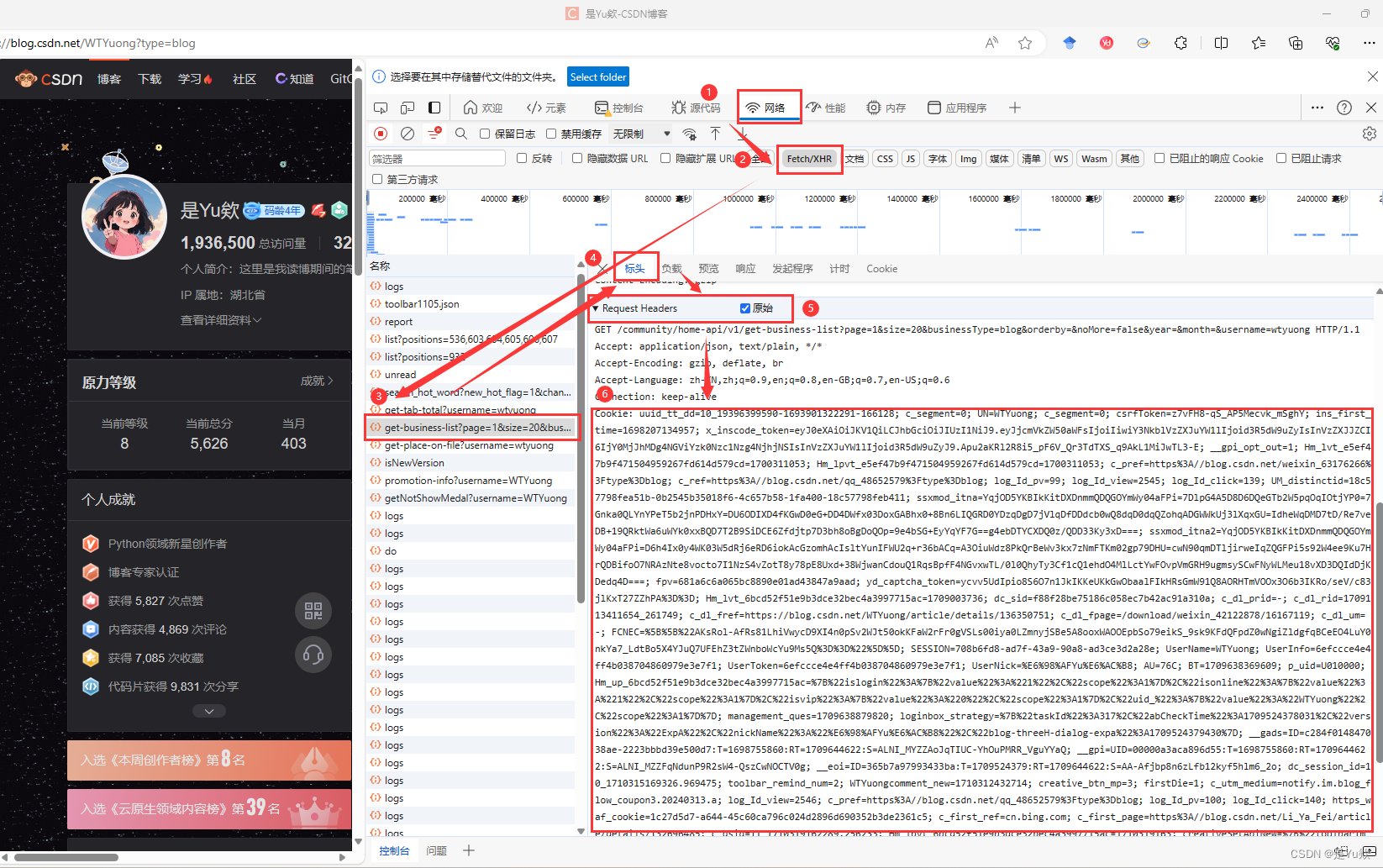Click the inspect element picker icon
Screen dimensions: 1383x868
(381, 108)
